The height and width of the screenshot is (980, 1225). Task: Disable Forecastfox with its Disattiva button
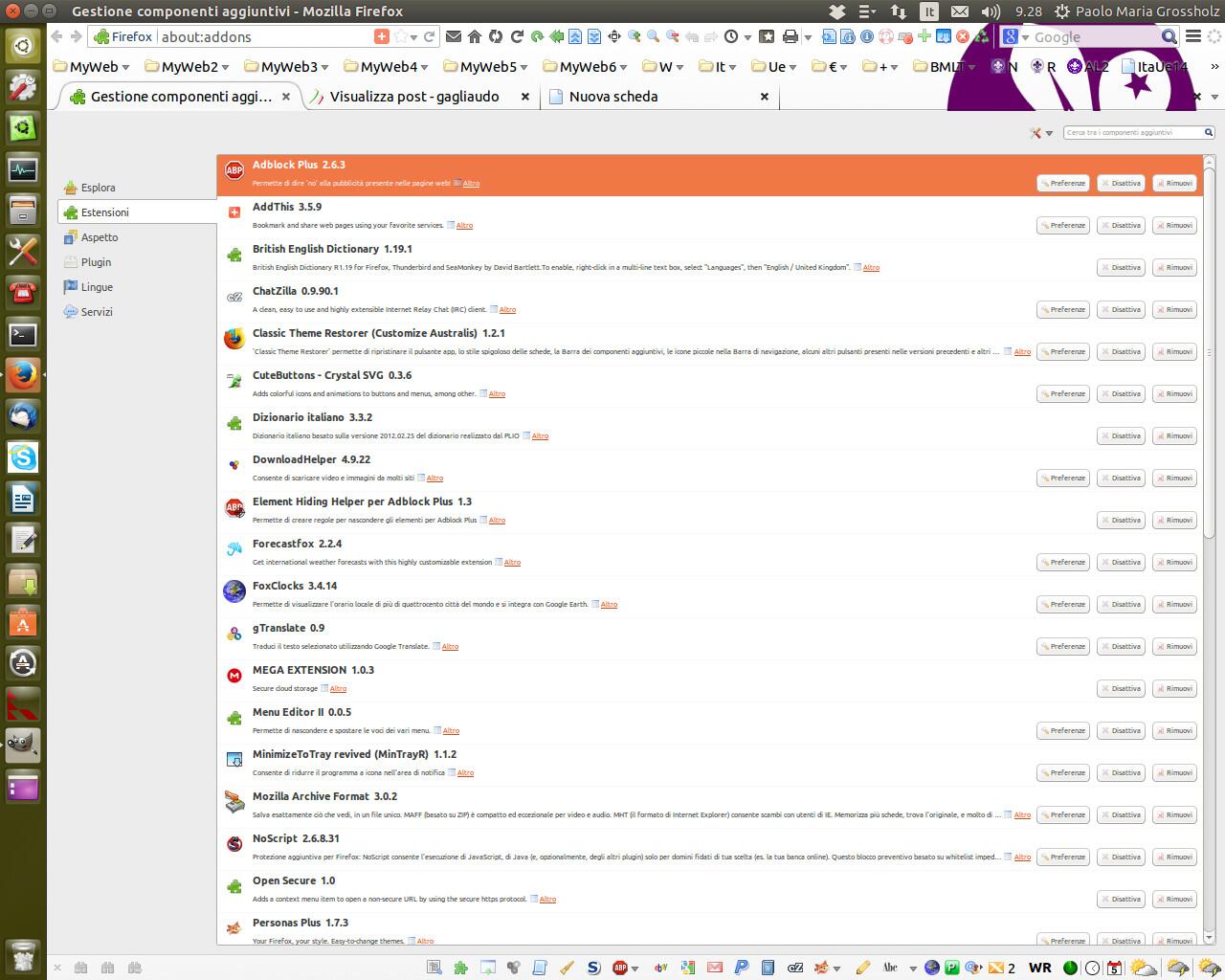click(x=1121, y=562)
